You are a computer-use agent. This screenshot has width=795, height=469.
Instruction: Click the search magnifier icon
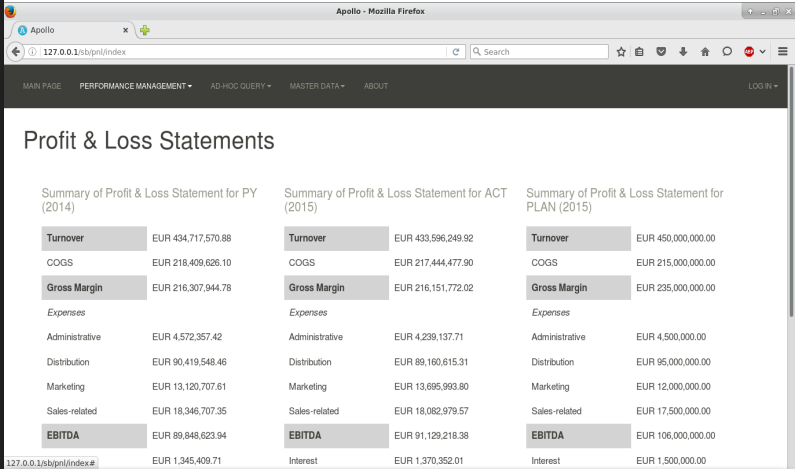[x=477, y=52]
